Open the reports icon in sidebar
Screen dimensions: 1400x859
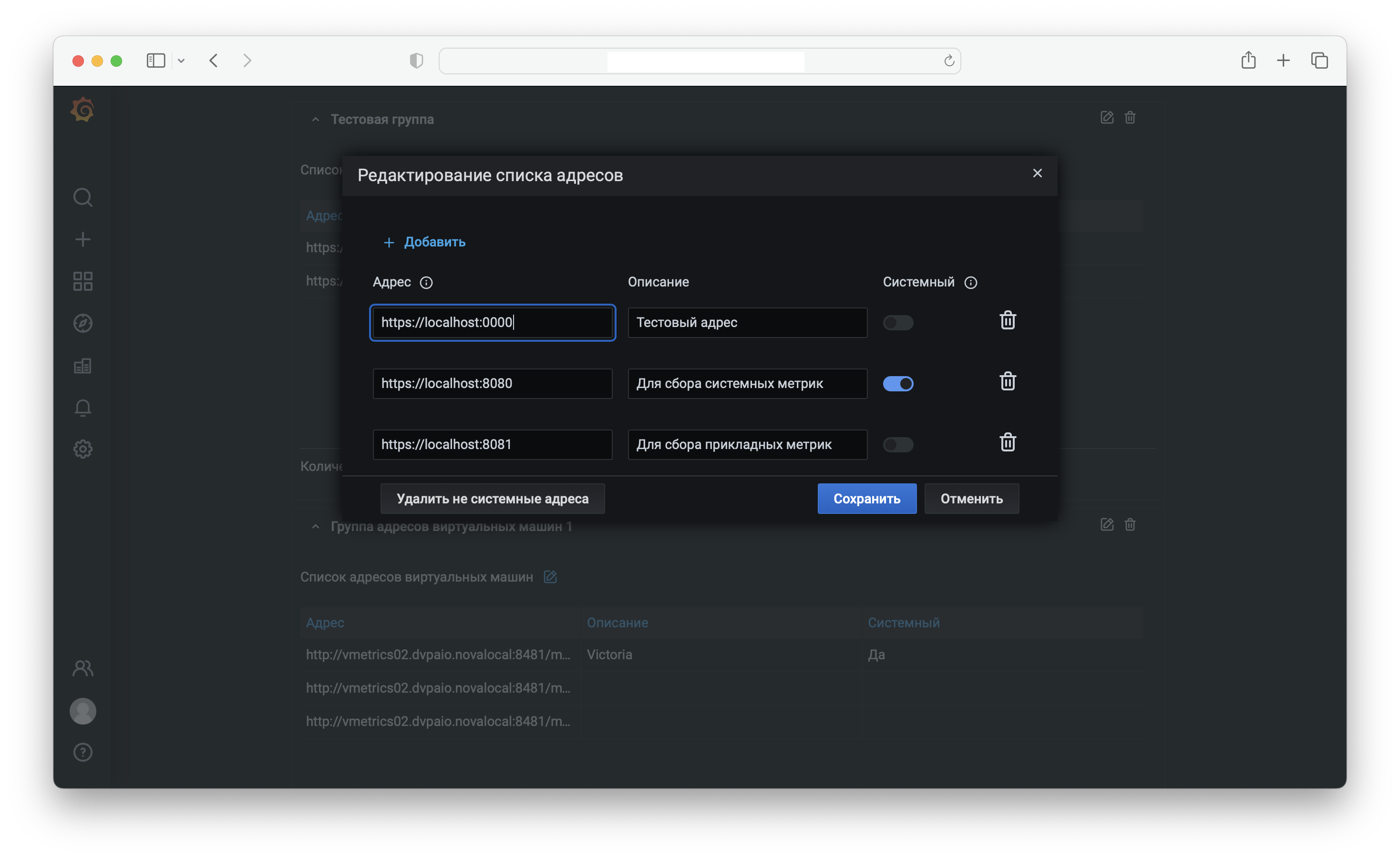(x=83, y=365)
